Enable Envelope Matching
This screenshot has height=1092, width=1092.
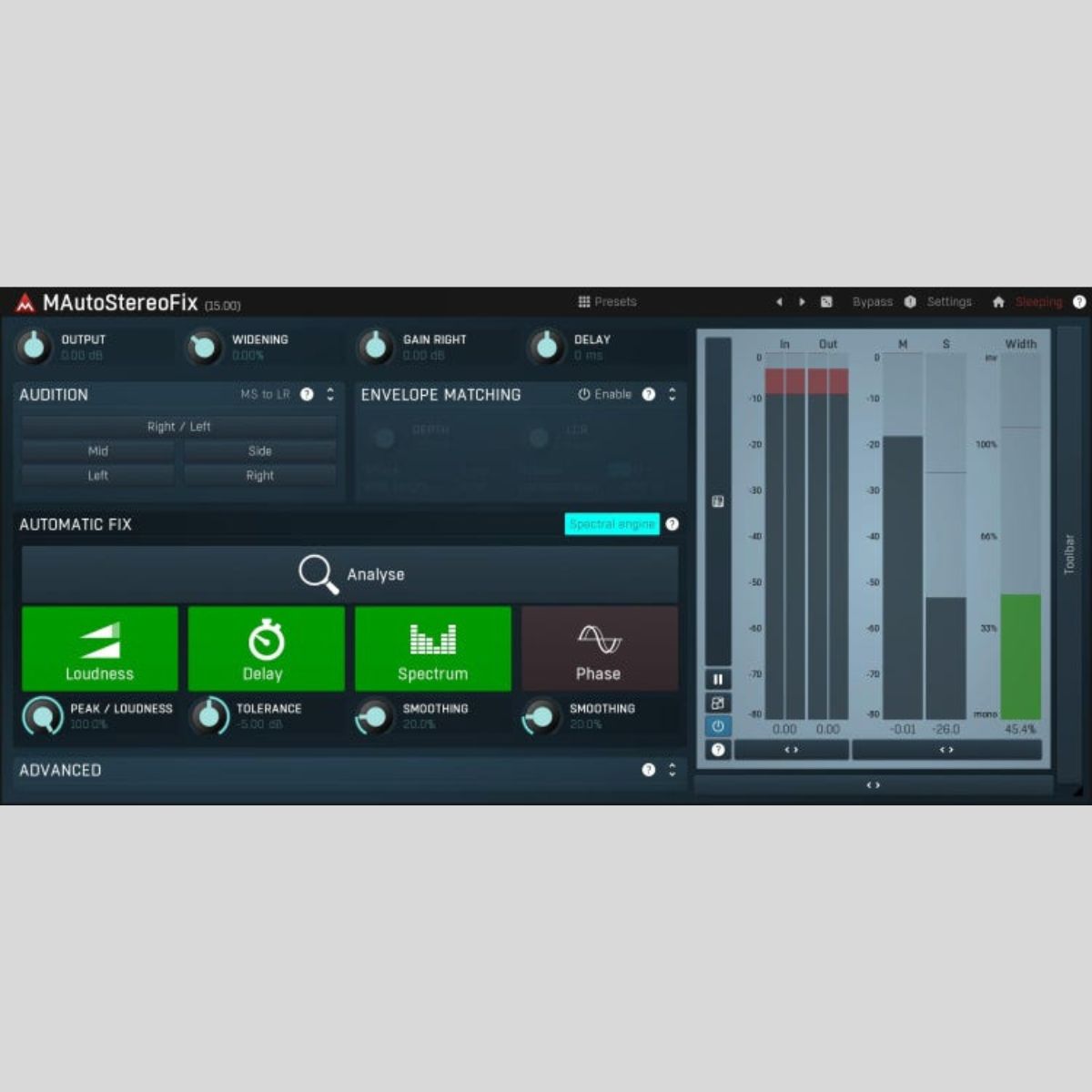click(604, 394)
